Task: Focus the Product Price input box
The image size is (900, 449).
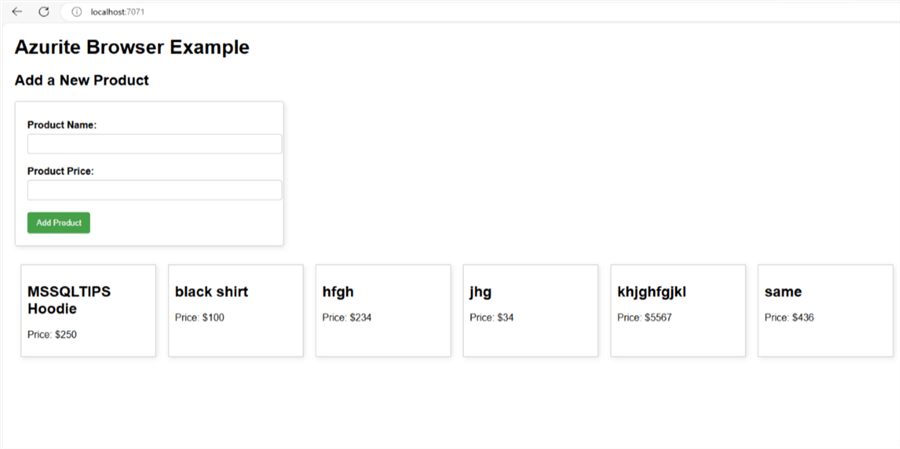Action: coord(154,190)
